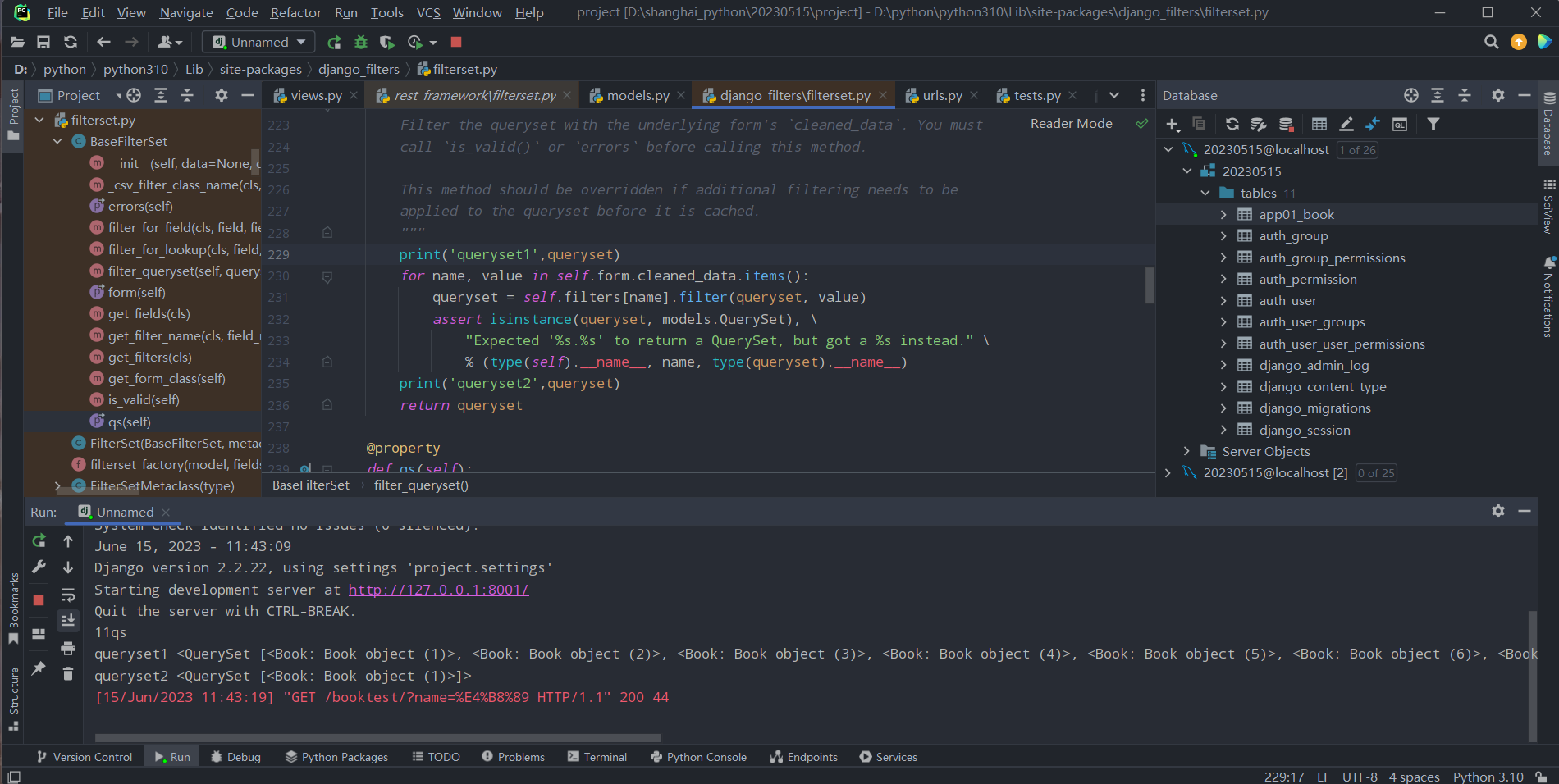Toggle the Structure tool window stripe

13,698
